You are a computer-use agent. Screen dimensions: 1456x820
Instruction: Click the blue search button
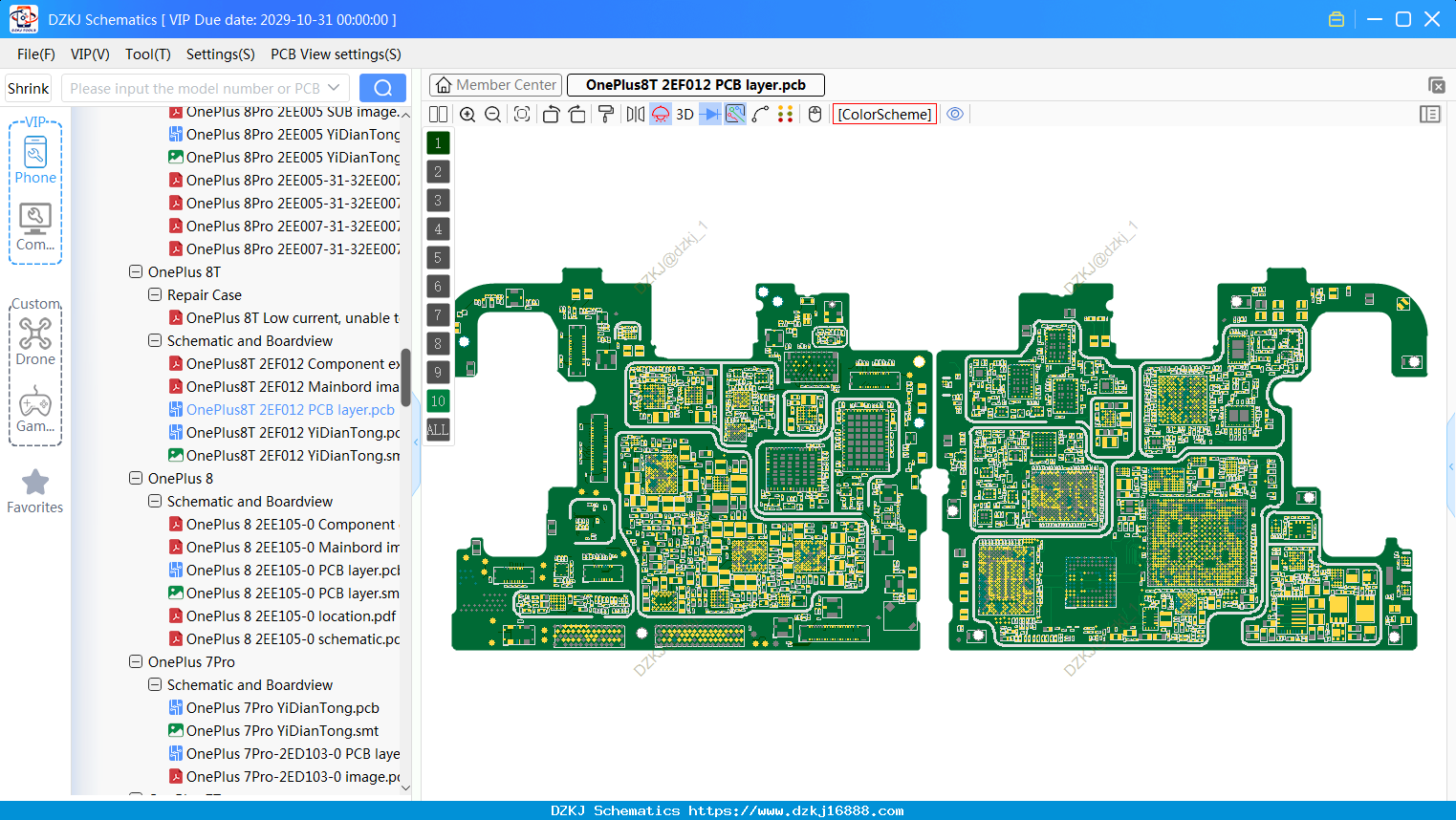coord(382,89)
